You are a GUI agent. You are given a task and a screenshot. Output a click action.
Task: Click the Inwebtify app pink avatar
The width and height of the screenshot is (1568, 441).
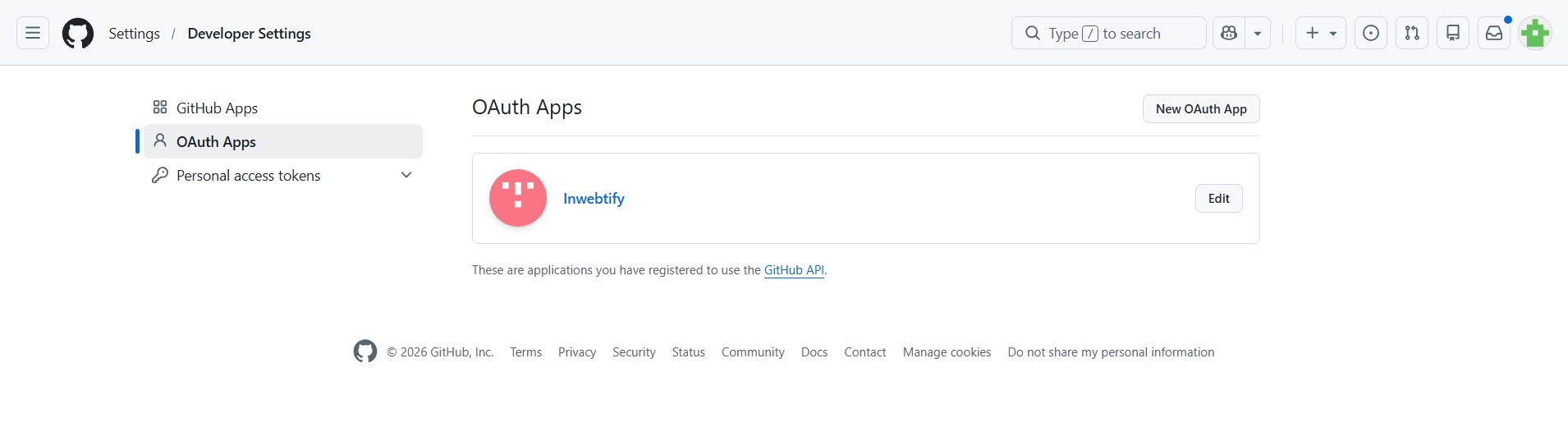[518, 198]
